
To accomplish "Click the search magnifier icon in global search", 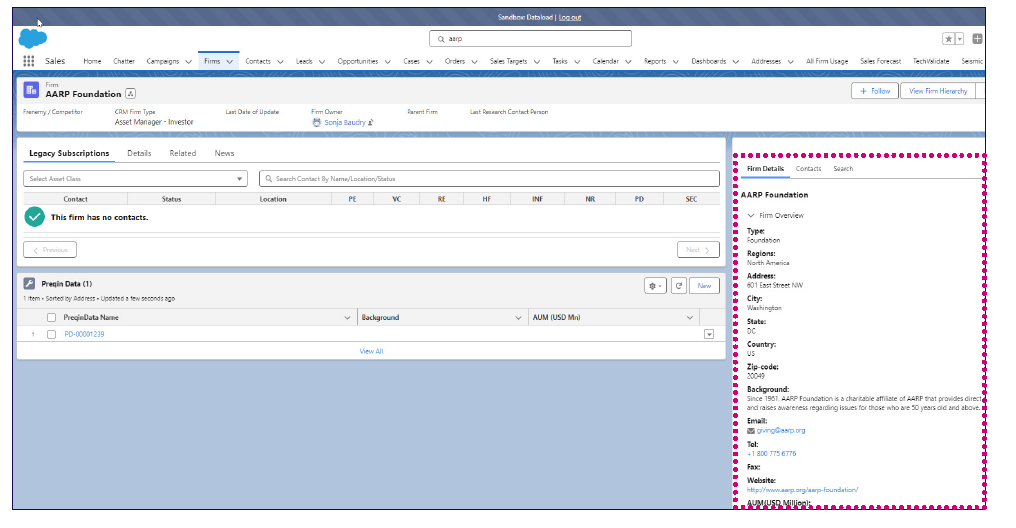I will 441,39.
